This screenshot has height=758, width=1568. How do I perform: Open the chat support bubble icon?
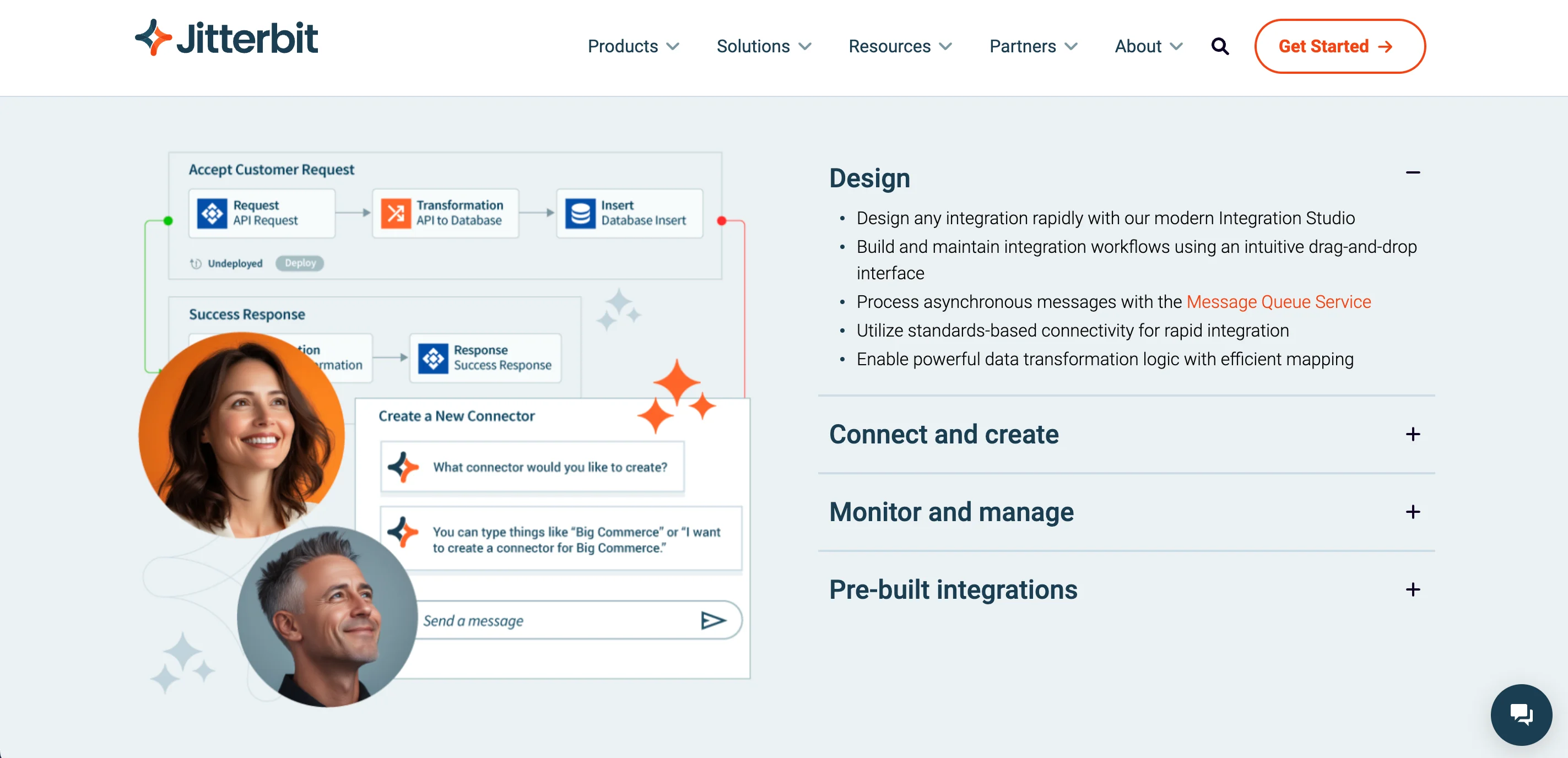tap(1521, 715)
